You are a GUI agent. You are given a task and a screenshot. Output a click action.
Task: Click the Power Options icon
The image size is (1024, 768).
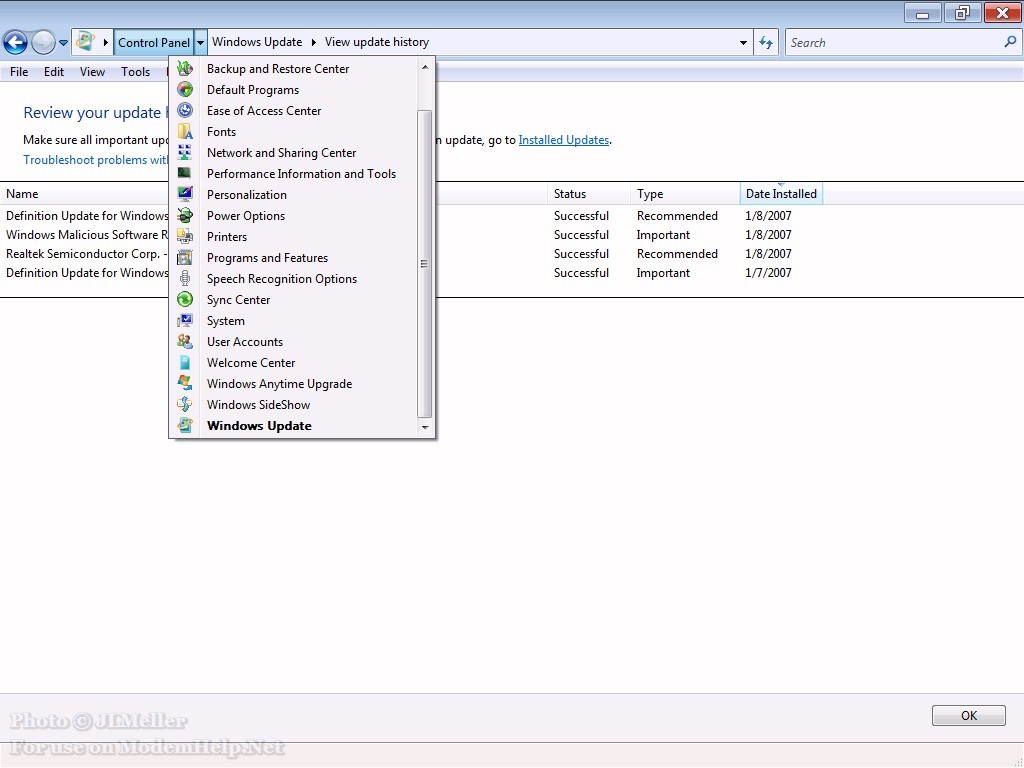click(x=185, y=216)
